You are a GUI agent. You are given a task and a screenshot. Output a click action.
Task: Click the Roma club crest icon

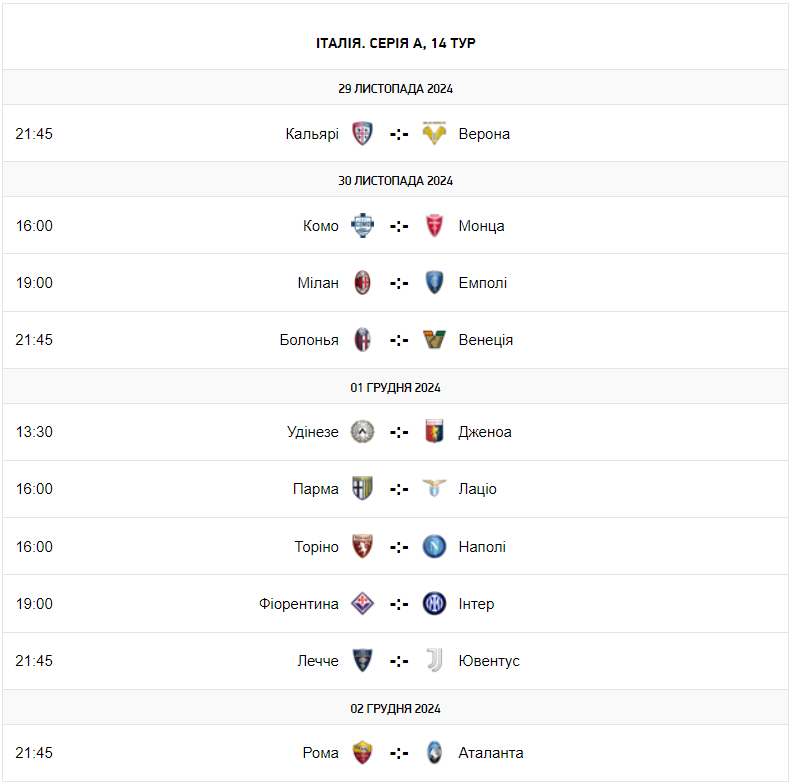(x=362, y=753)
